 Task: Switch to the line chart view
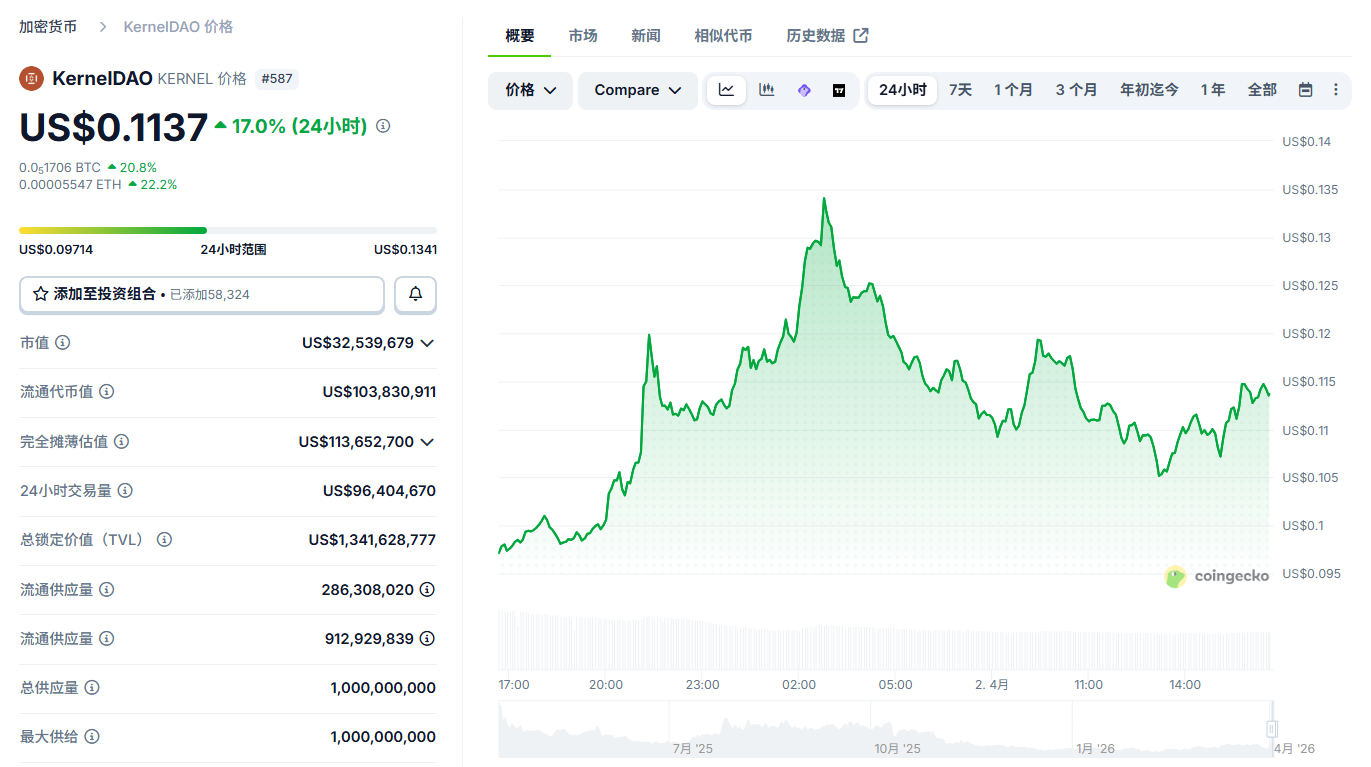726,90
